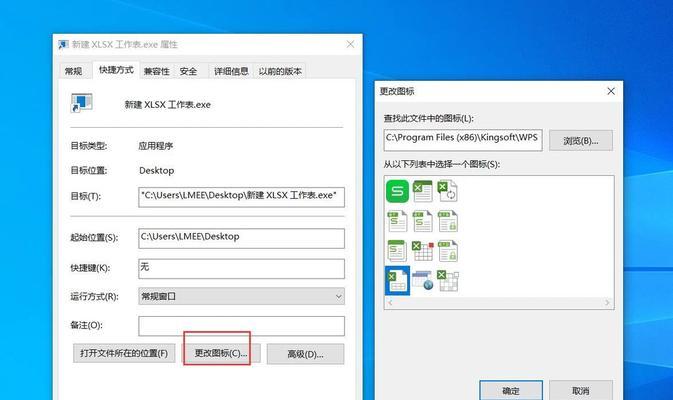
Task: Click the Desktop target location text
Action: 157,170
